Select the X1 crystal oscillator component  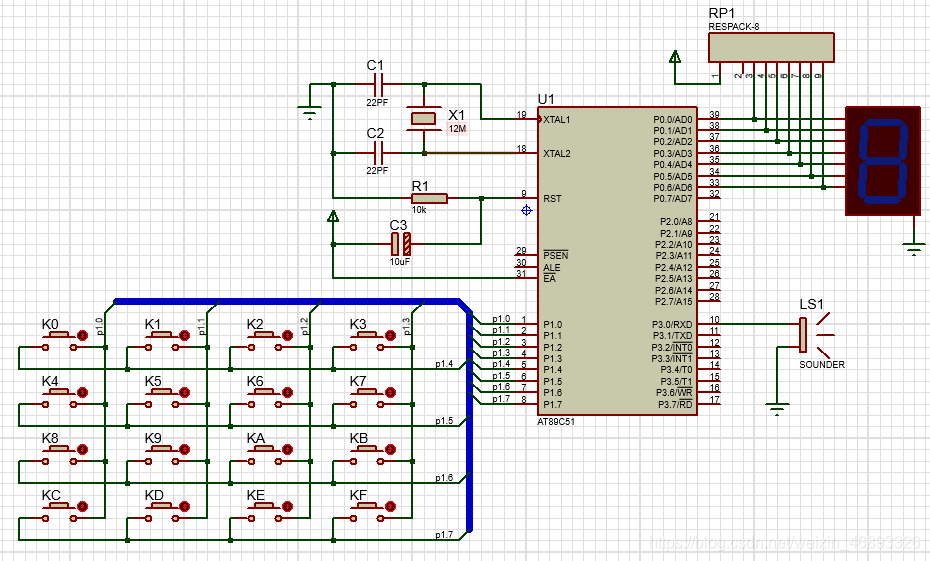click(424, 119)
